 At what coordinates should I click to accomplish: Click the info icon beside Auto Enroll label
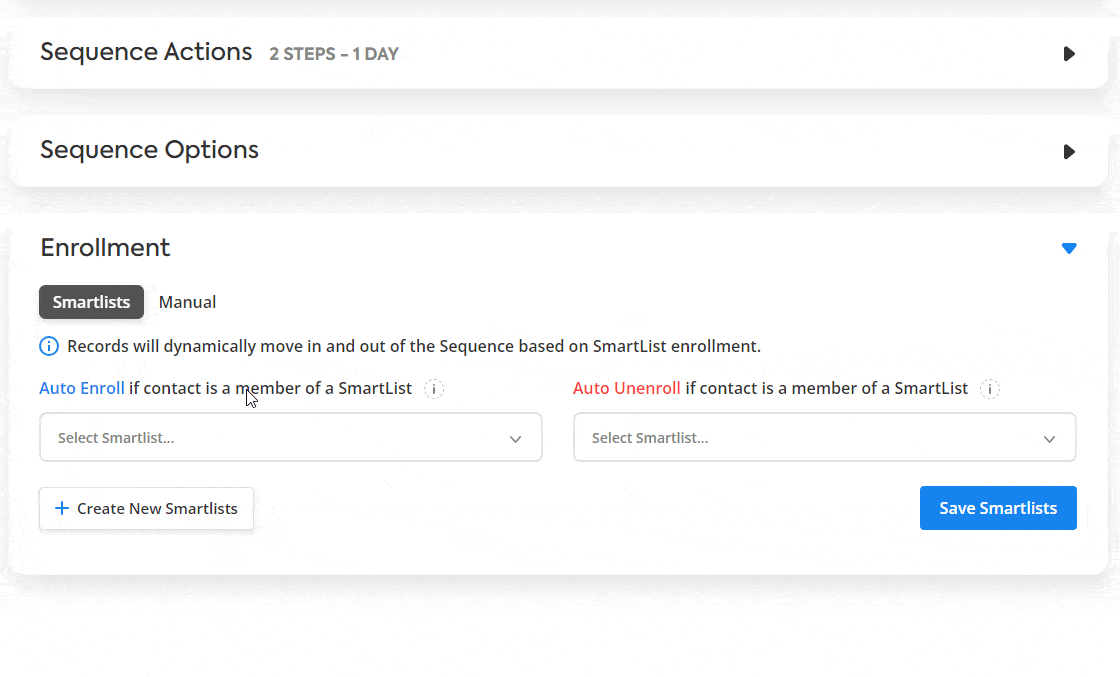[x=434, y=388]
